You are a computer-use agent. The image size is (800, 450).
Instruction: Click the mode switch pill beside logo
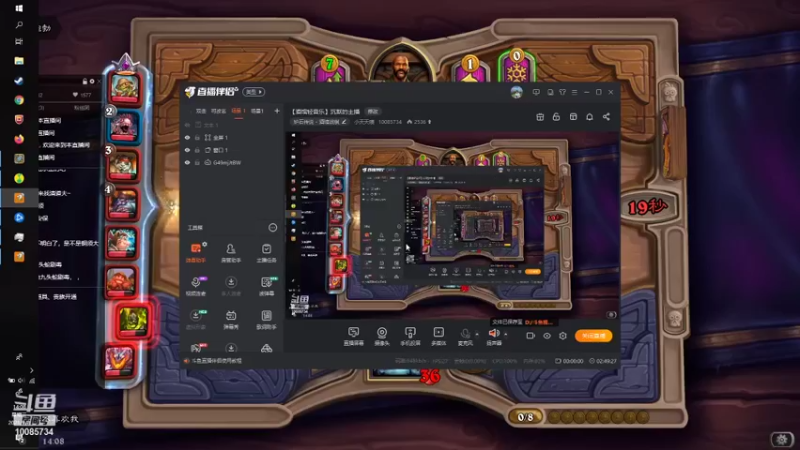coord(254,92)
